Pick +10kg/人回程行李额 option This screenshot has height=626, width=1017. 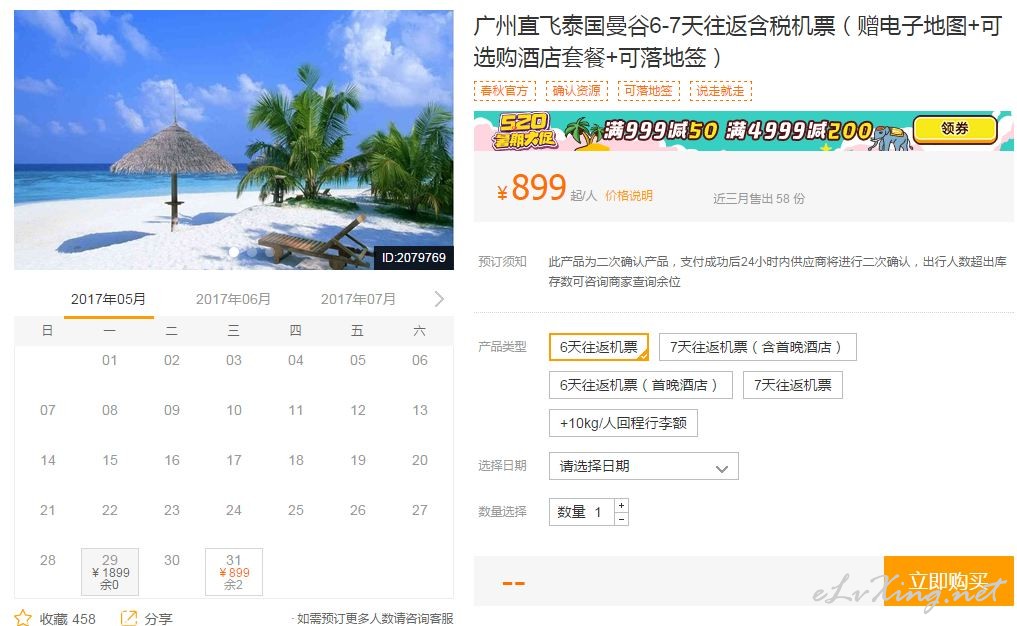pyautogui.click(x=623, y=423)
